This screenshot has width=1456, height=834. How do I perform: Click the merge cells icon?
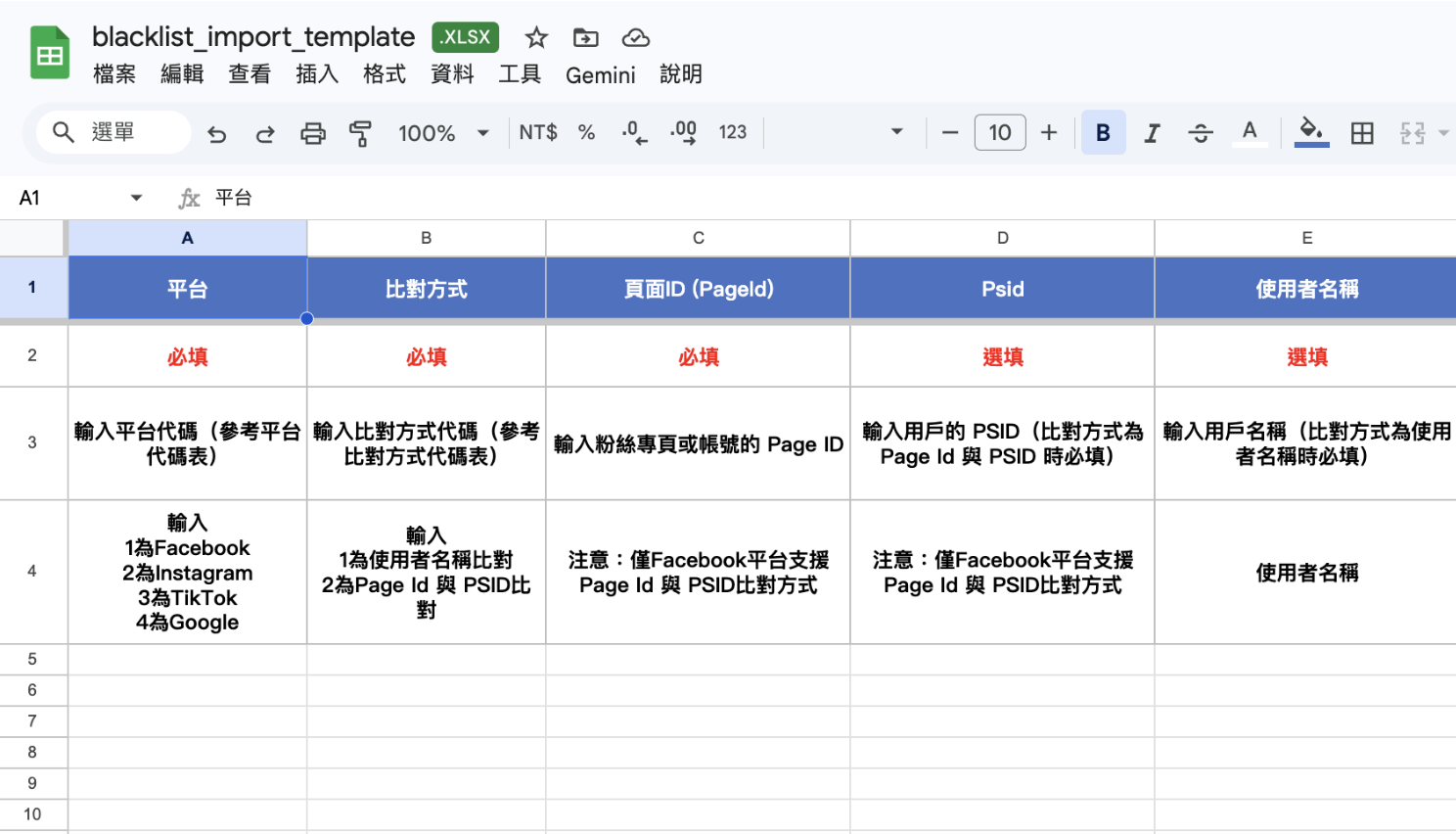1414,132
